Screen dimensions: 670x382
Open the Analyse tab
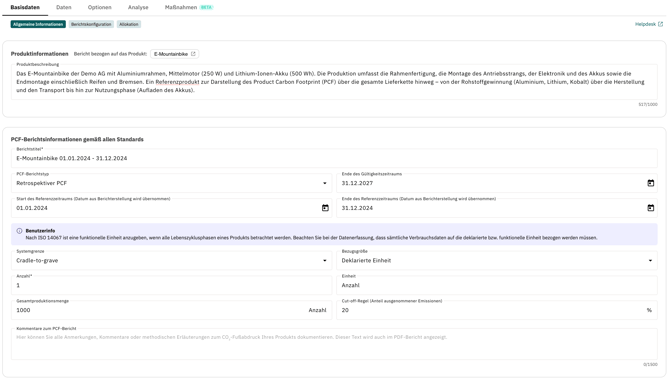[138, 7]
